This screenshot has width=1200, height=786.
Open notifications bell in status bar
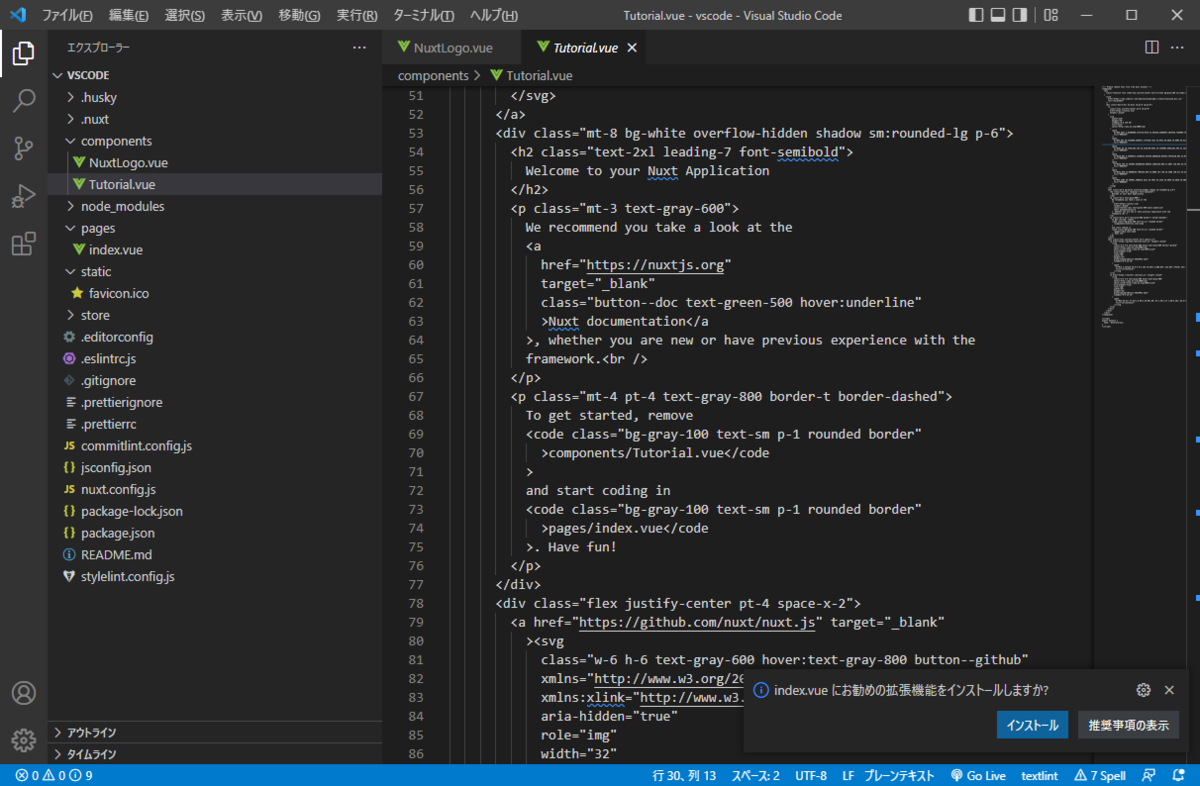1180,775
